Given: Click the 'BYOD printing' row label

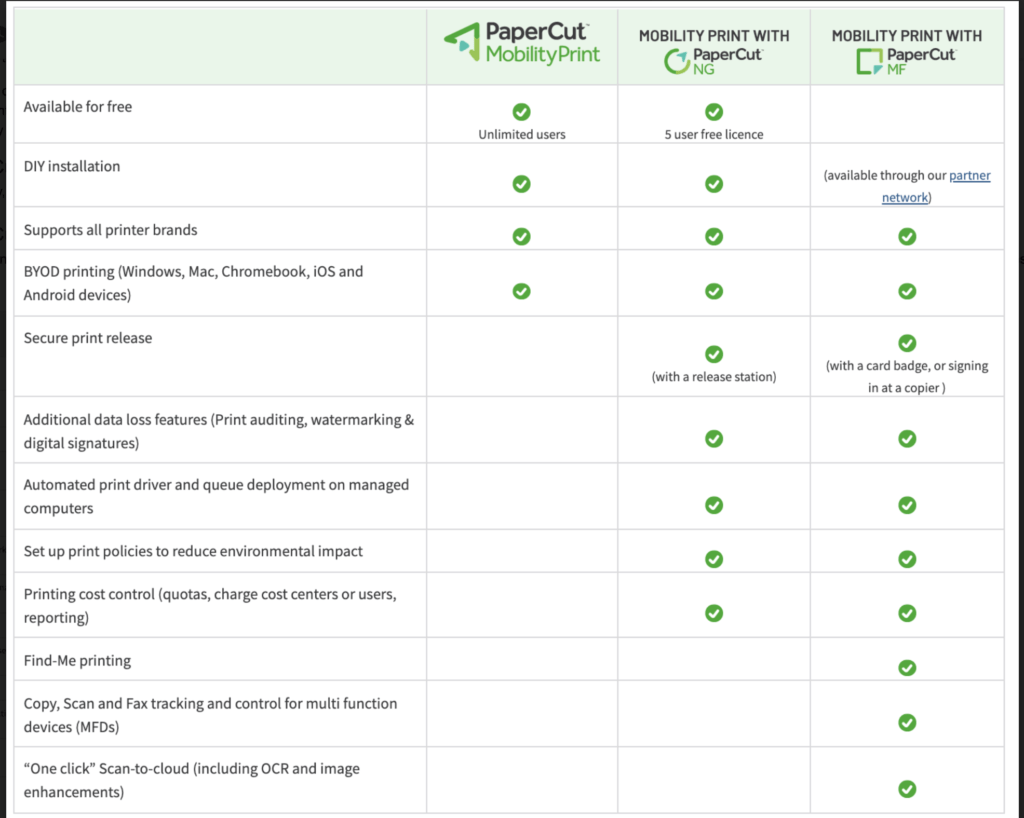Looking at the screenshot, I should 193,283.
